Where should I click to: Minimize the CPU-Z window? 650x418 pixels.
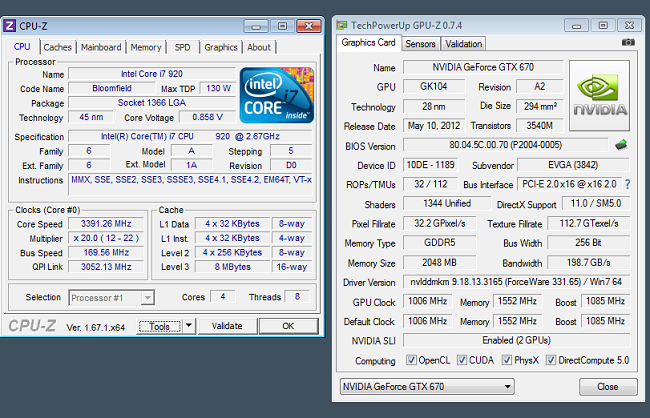[256, 26]
